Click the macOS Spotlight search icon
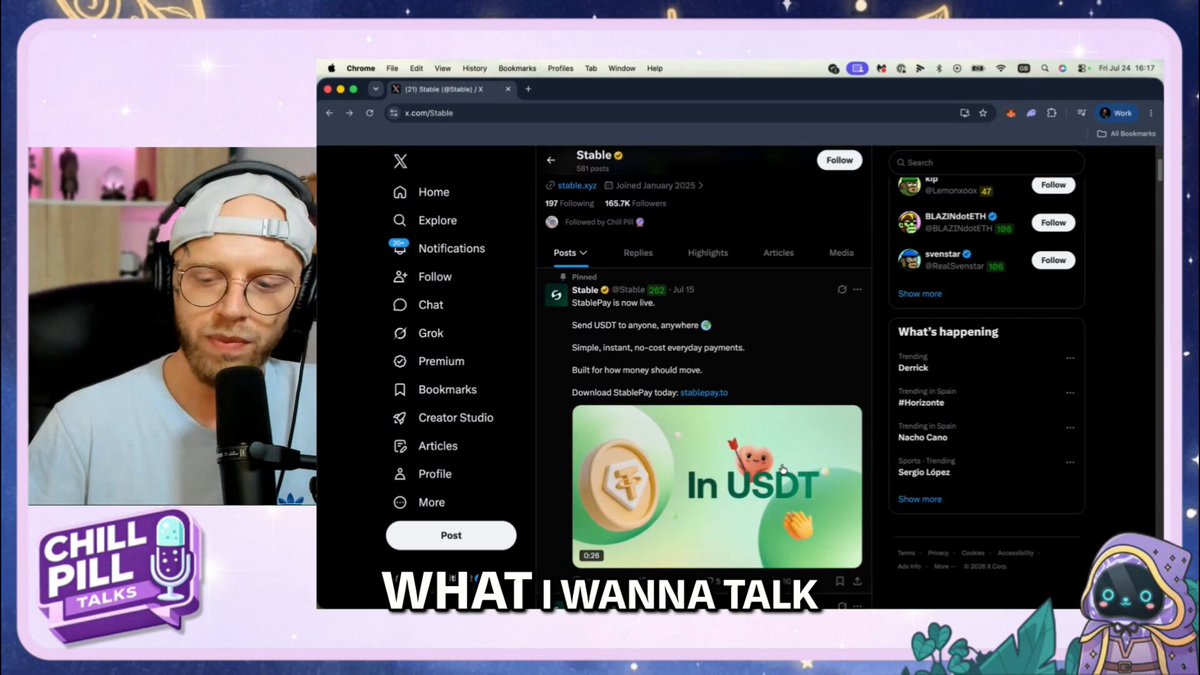 (1044, 68)
